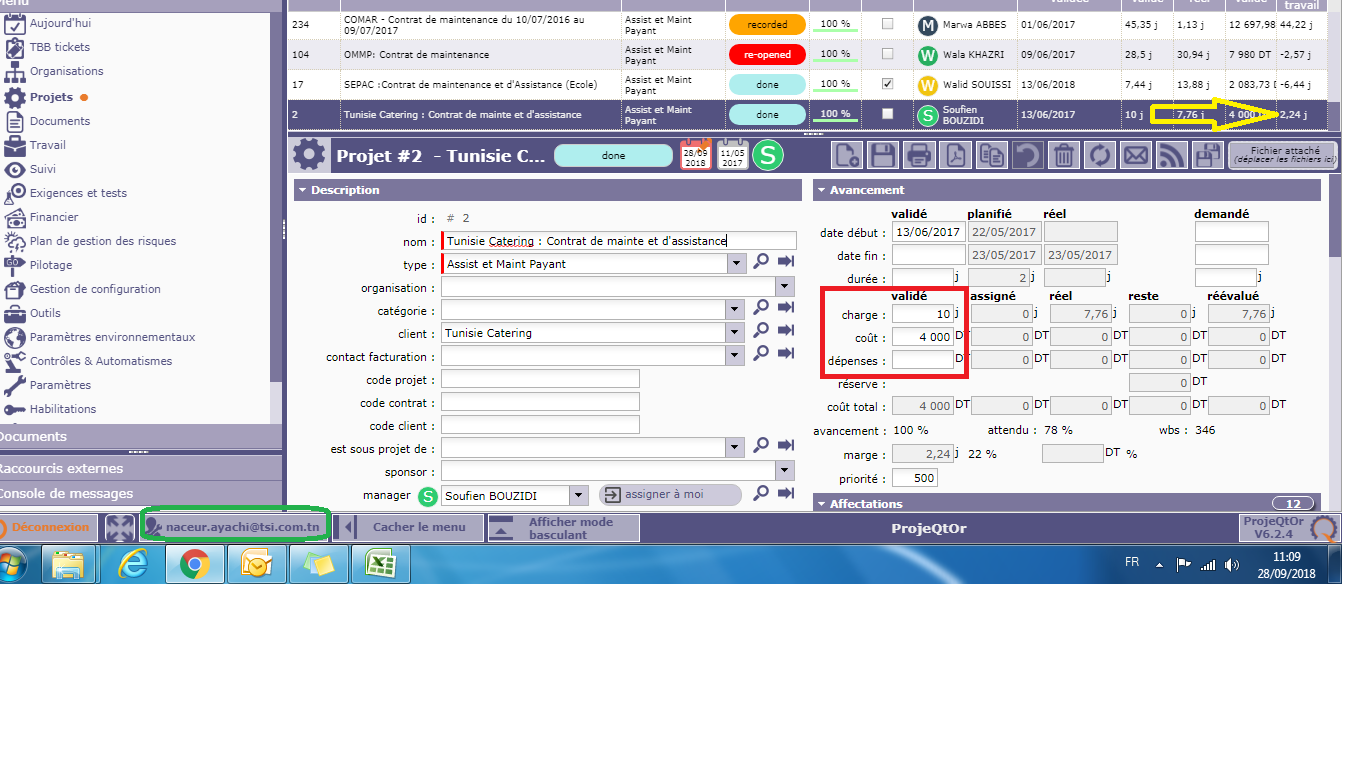Open Outlook from the taskbar
1360x768 pixels.
click(256, 566)
